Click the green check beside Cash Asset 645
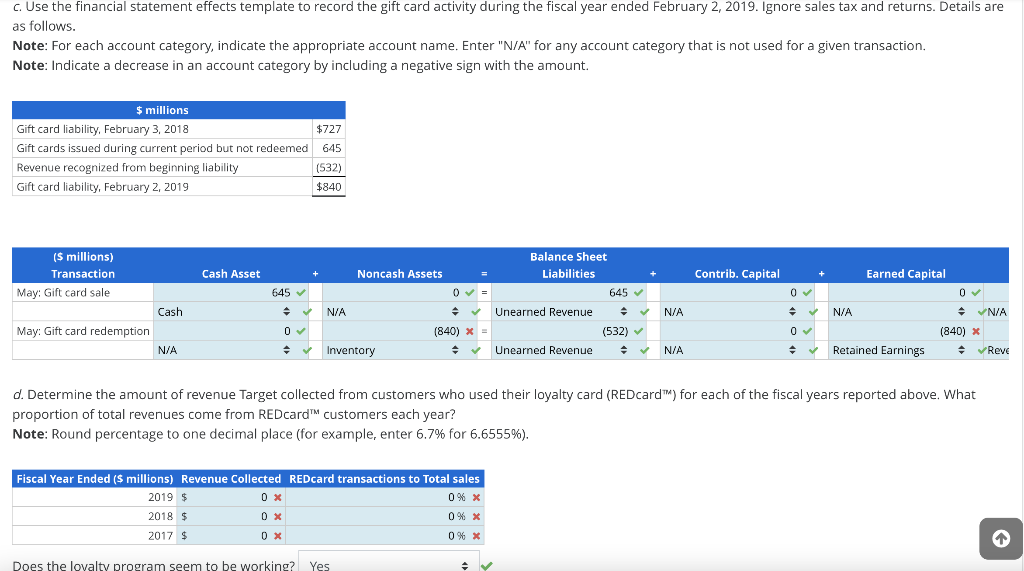The width and height of the screenshot is (1024, 571). click(301, 293)
